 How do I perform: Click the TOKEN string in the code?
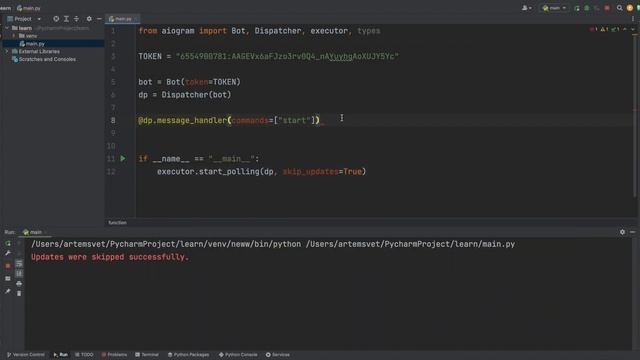[287, 56]
